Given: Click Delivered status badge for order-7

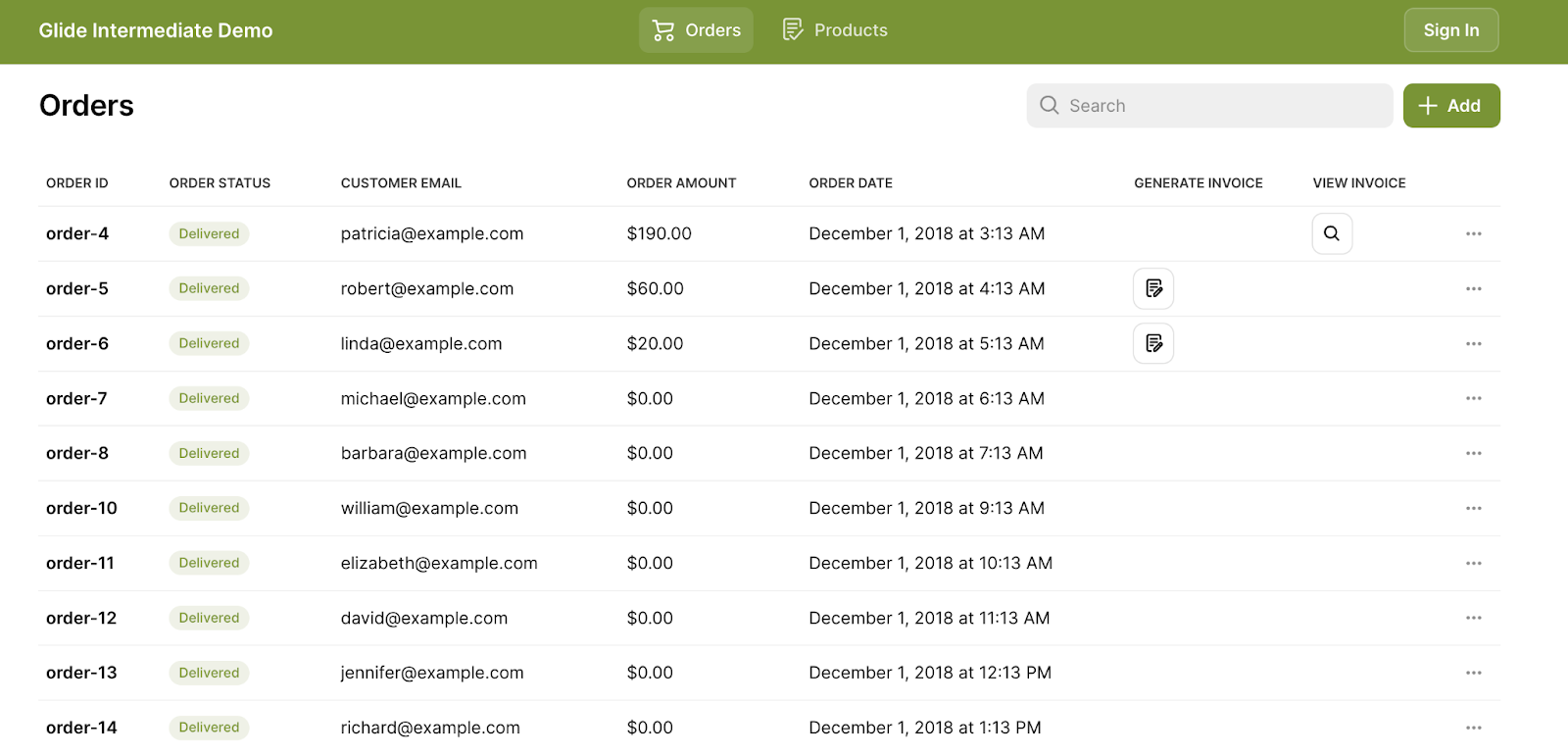Looking at the screenshot, I should [x=209, y=398].
